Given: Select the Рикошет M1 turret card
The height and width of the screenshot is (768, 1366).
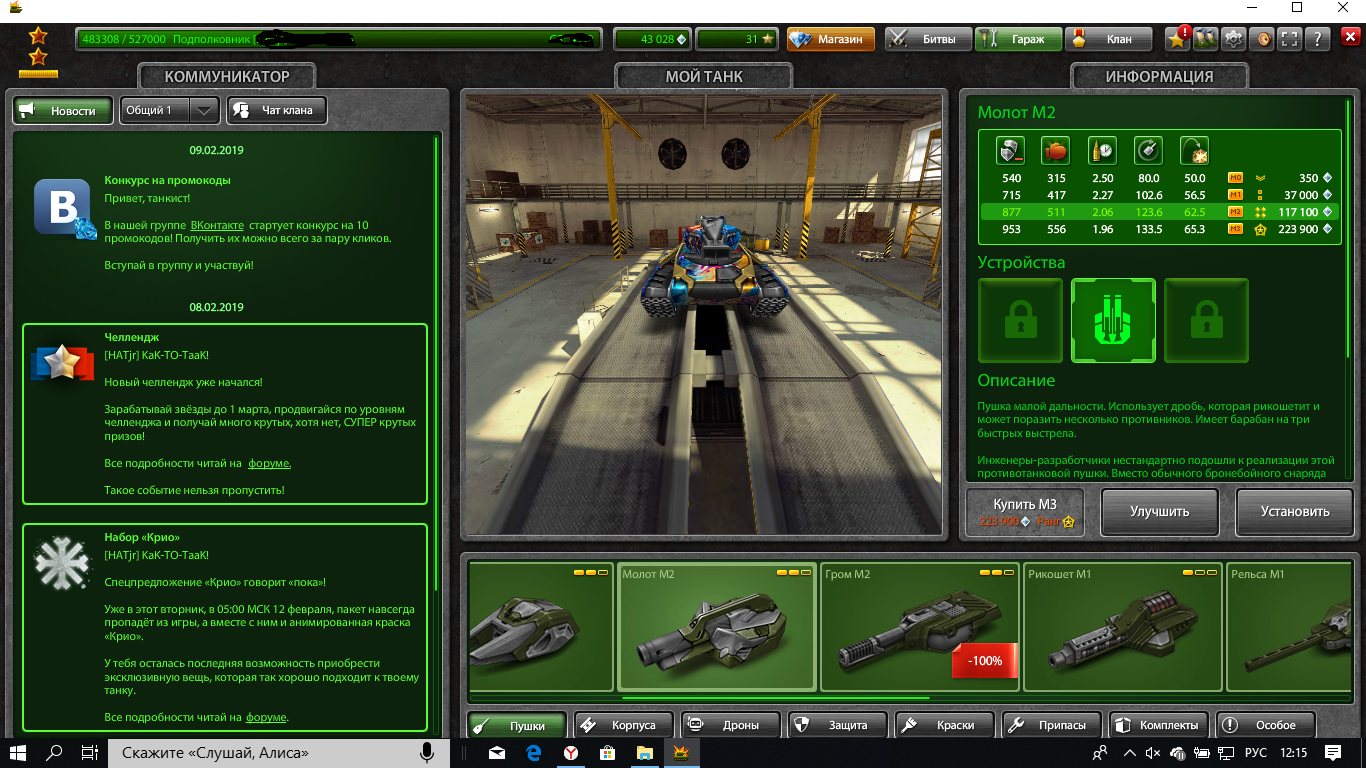Looking at the screenshot, I should [x=1123, y=627].
